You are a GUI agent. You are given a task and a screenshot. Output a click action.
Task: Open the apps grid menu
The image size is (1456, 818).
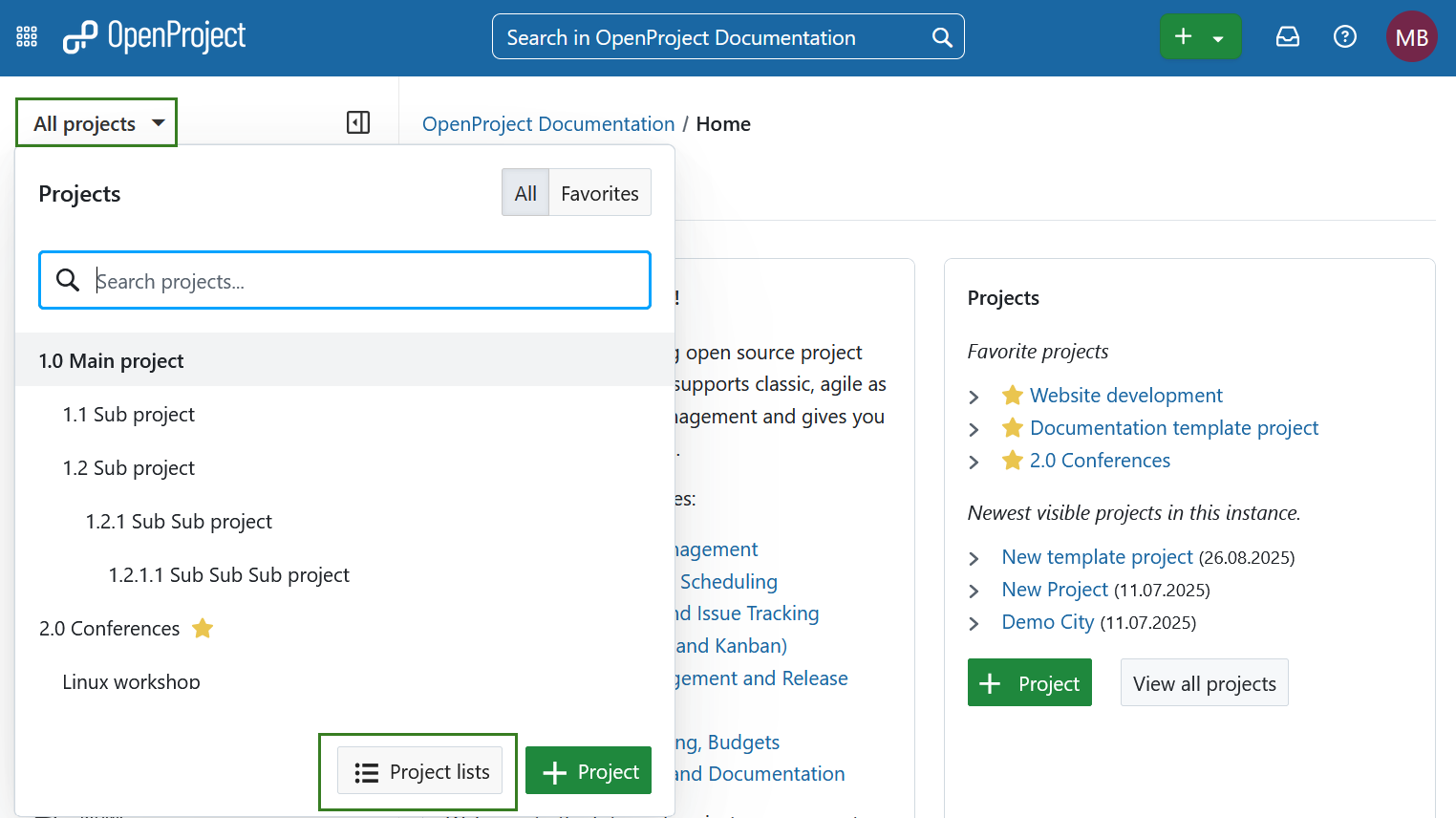(x=26, y=35)
